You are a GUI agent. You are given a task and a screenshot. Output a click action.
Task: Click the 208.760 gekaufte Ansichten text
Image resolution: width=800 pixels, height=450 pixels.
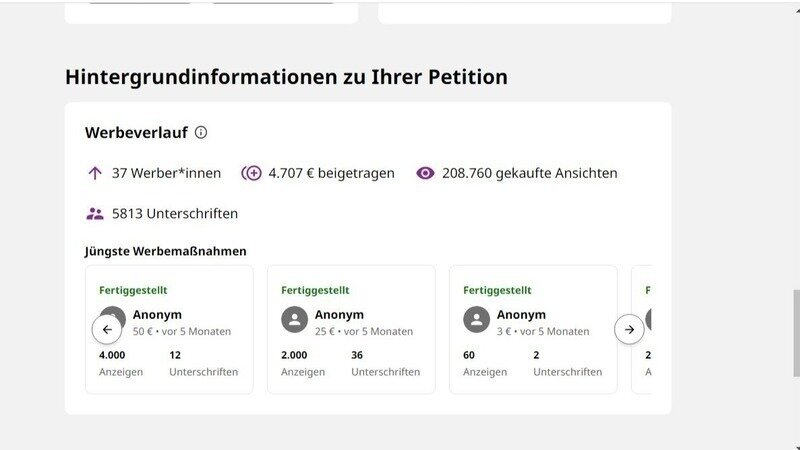[x=529, y=173]
